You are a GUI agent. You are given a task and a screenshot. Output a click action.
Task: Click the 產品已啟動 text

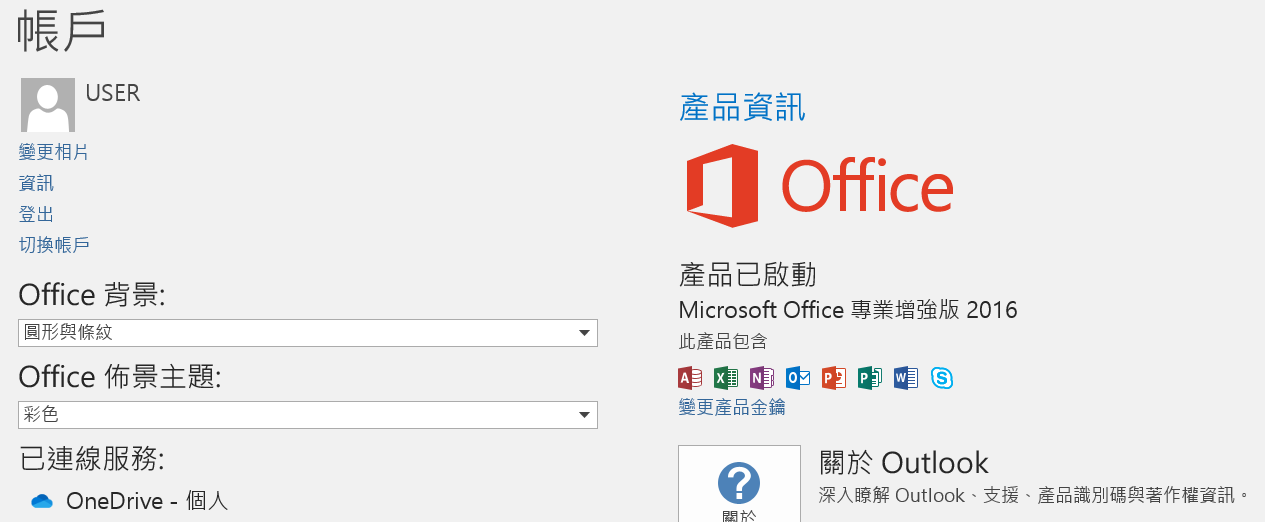pos(747,274)
